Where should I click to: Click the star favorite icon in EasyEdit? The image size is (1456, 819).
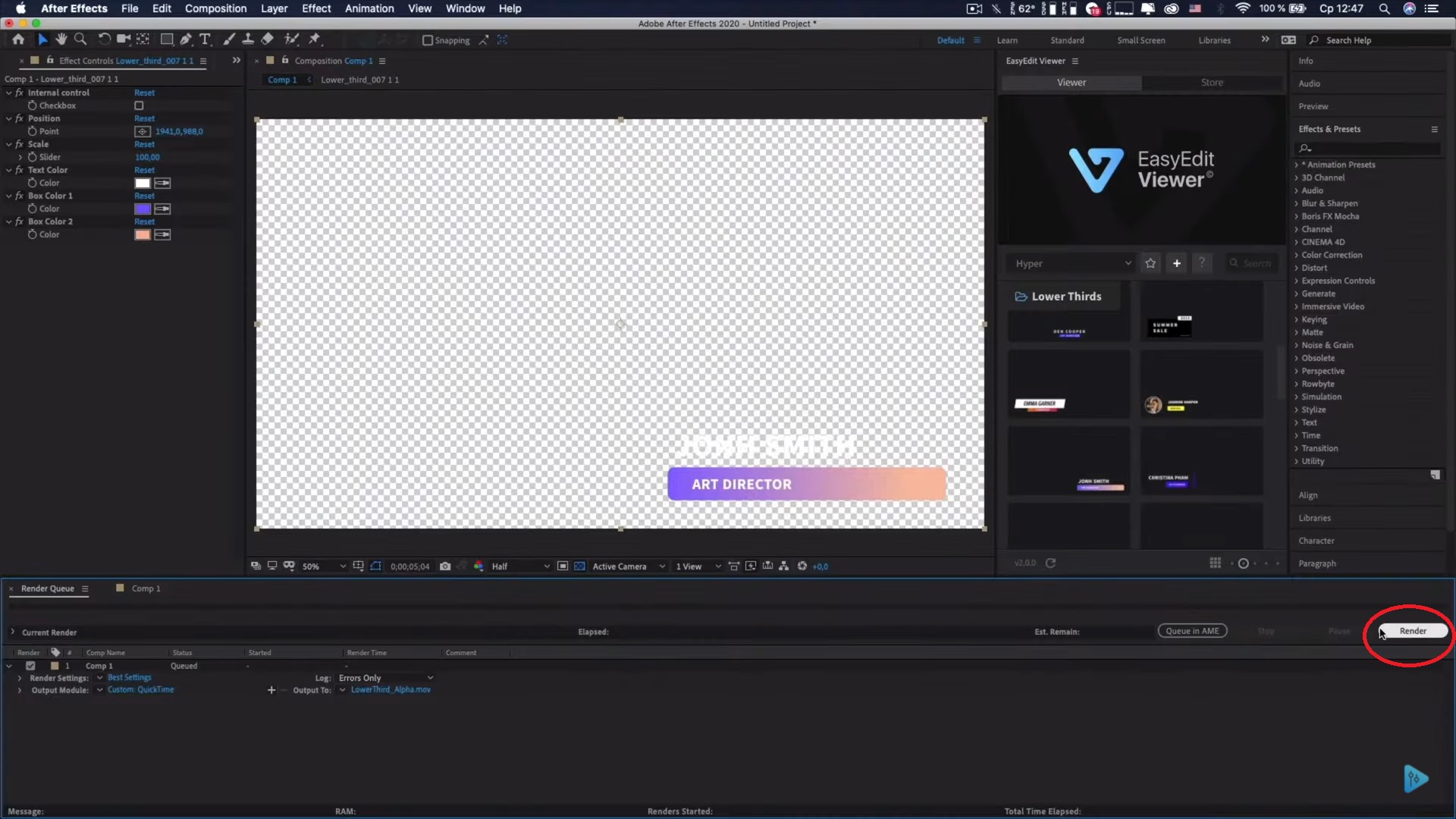click(1150, 263)
